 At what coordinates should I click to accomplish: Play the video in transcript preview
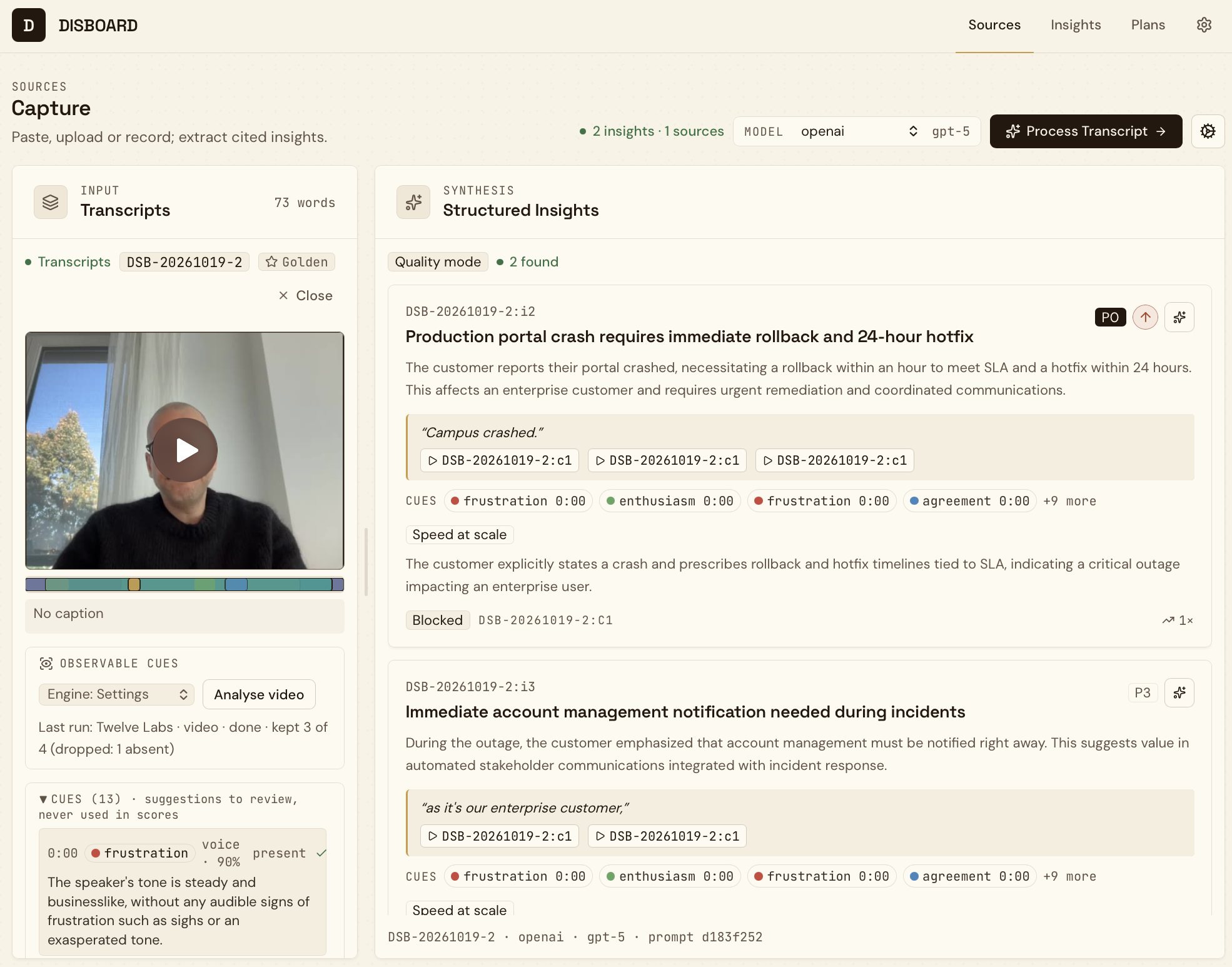click(x=185, y=450)
